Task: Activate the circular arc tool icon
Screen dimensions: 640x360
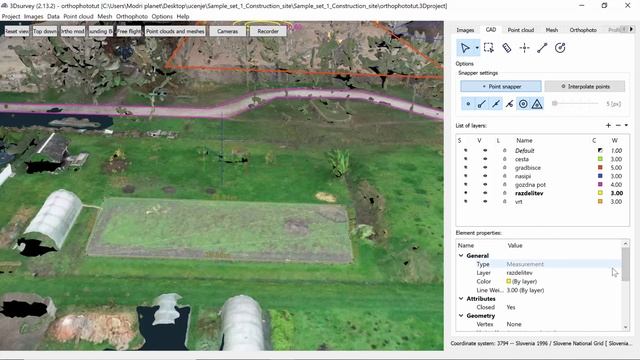Action: [560, 48]
